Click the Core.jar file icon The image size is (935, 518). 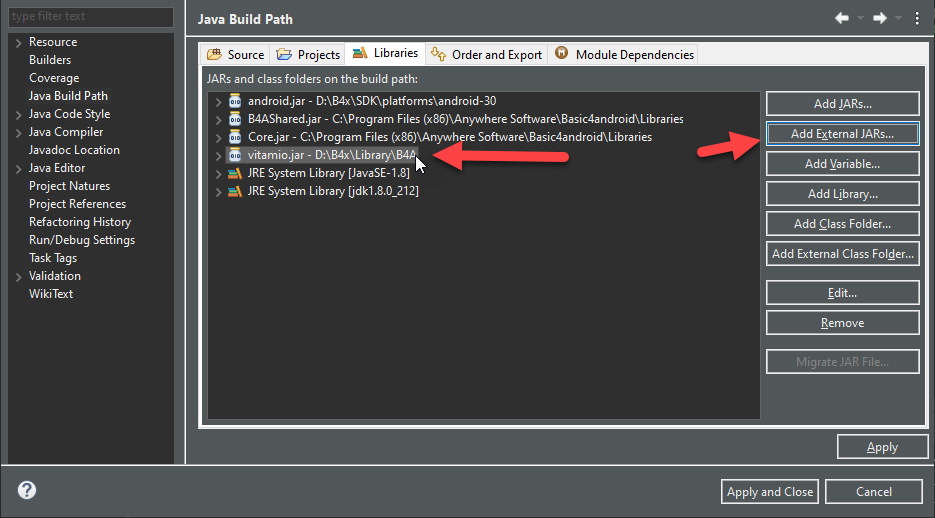pyautogui.click(x=235, y=137)
